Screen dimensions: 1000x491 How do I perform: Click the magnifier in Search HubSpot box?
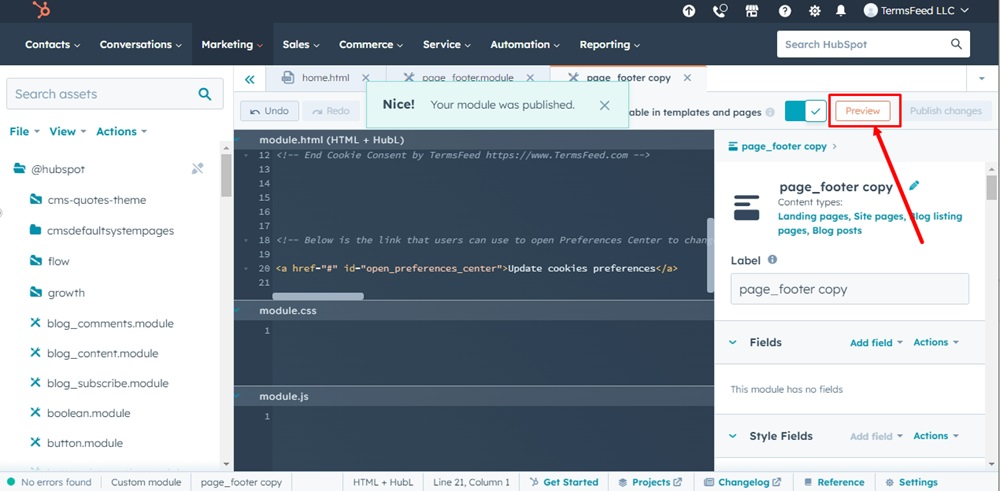coord(956,44)
